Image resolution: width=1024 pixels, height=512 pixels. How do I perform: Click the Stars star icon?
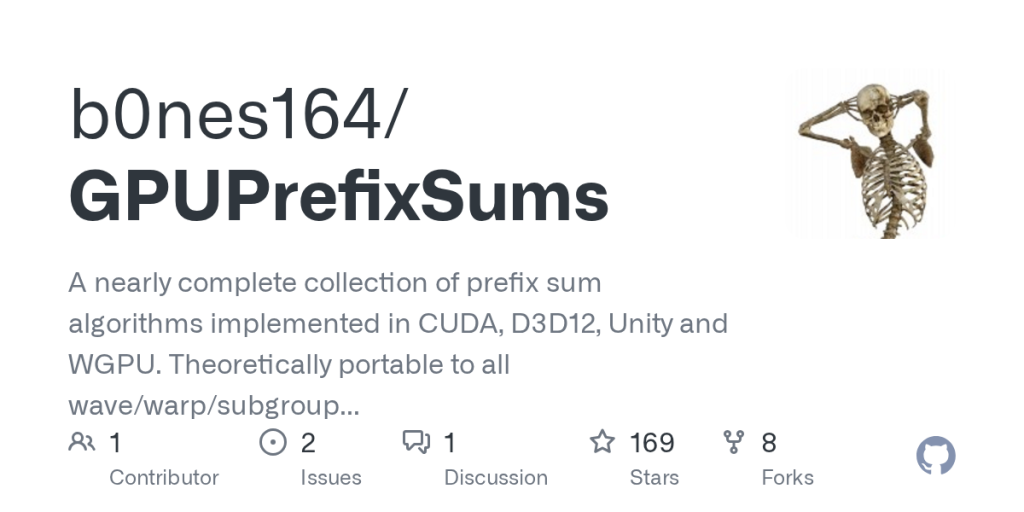click(602, 442)
